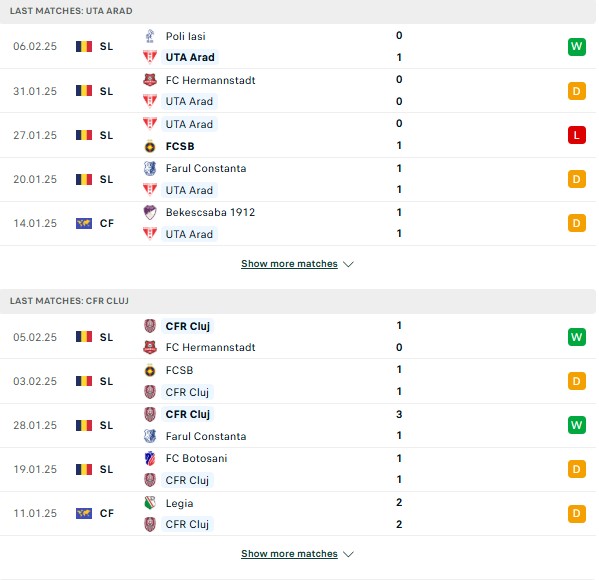Click CFR Cluj team name in 05.02.25 match
This screenshot has width=599, height=580.
tap(188, 326)
